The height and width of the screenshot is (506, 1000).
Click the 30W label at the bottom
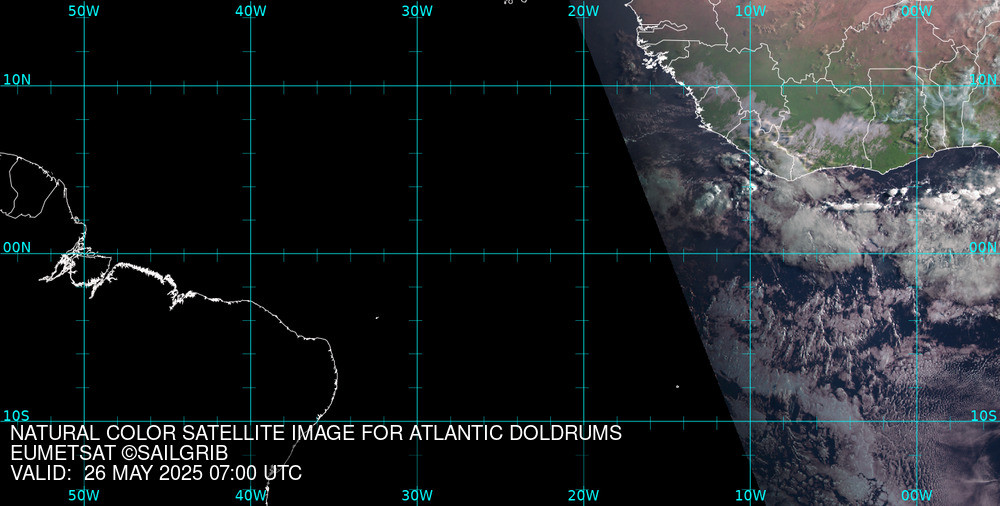pos(418,496)
